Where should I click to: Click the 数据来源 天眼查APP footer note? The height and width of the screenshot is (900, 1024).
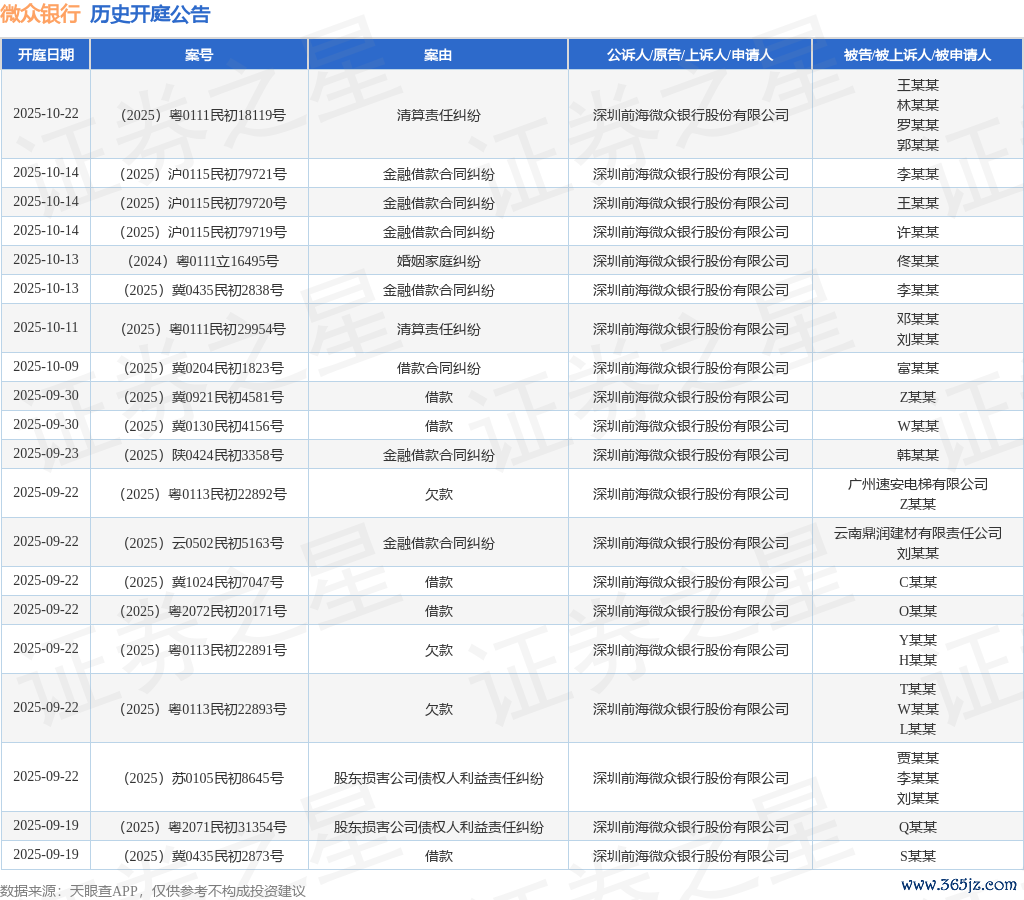[152, 890]
